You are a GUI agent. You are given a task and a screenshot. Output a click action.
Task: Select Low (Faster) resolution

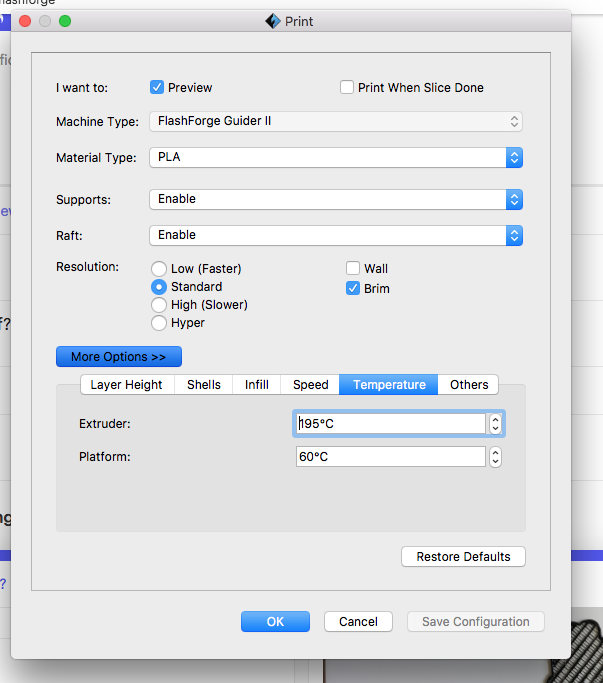pyautogui.click(x=158, y=269)
